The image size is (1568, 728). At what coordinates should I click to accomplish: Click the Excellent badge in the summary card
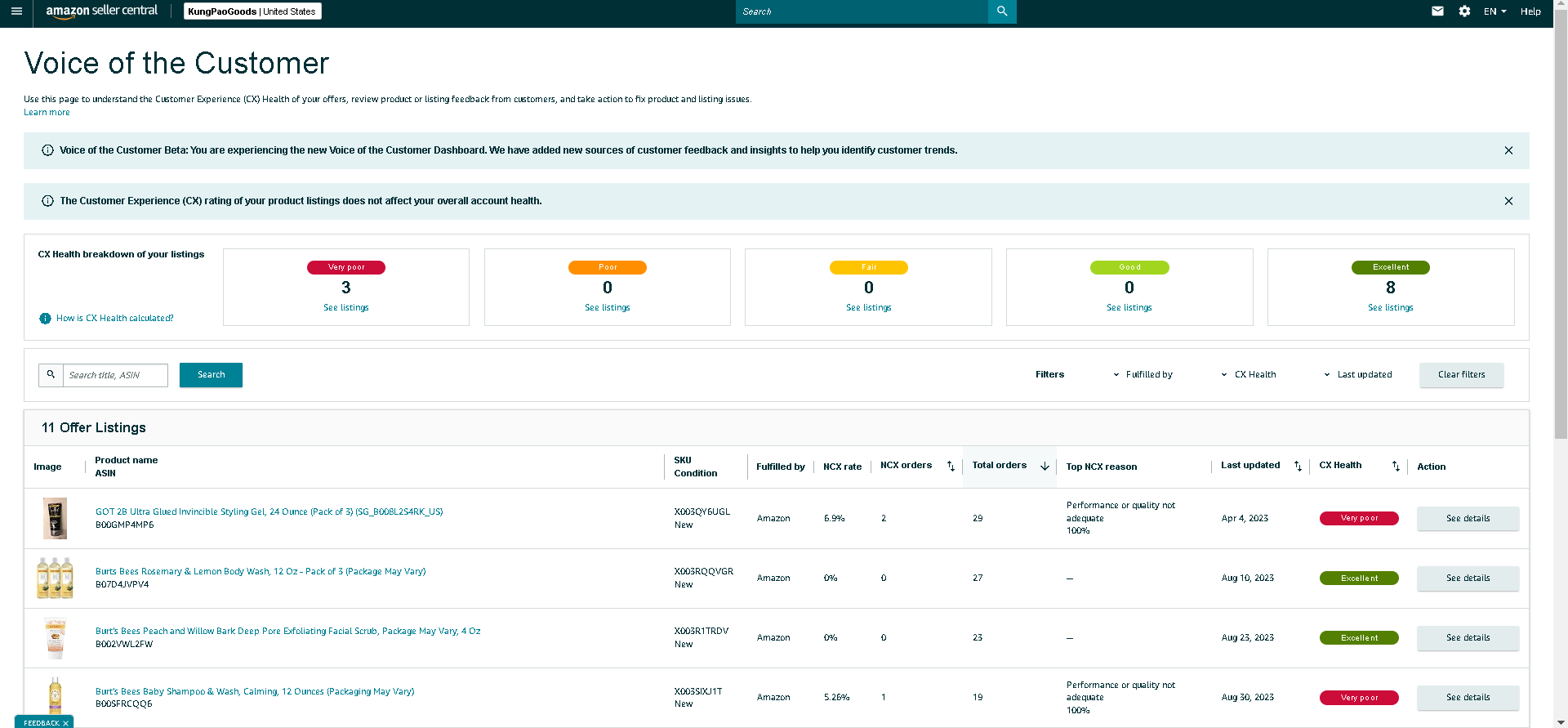pos(1391,268)
